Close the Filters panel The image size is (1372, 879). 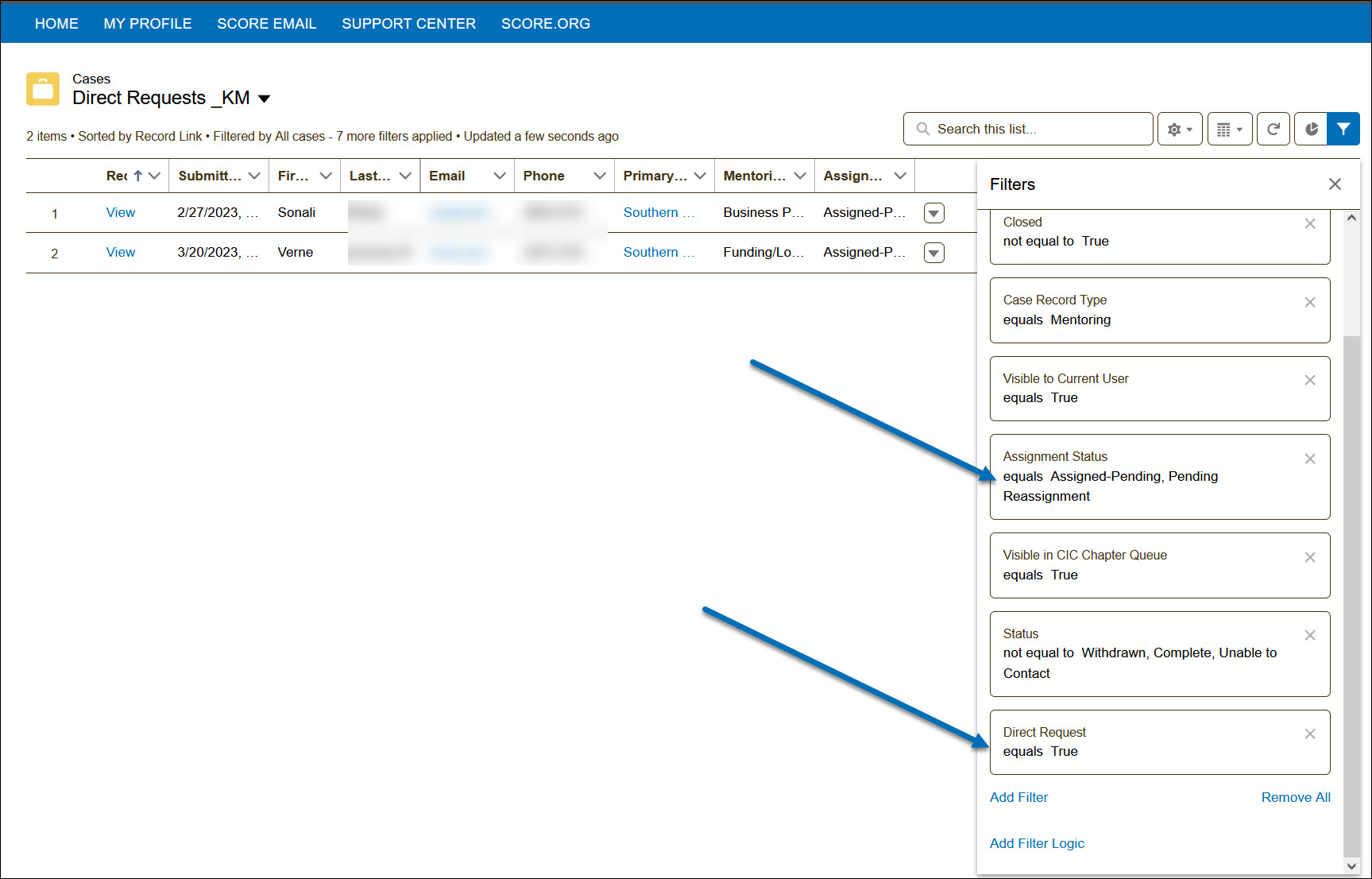coord(1335,184)
